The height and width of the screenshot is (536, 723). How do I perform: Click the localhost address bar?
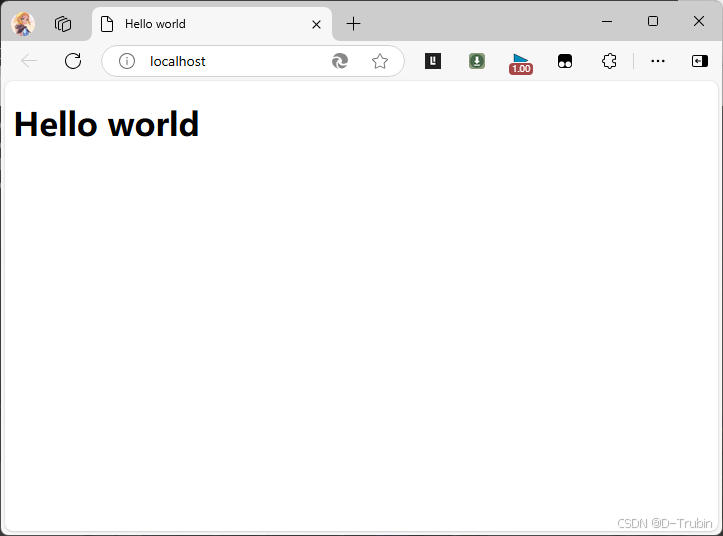point(253,61)
